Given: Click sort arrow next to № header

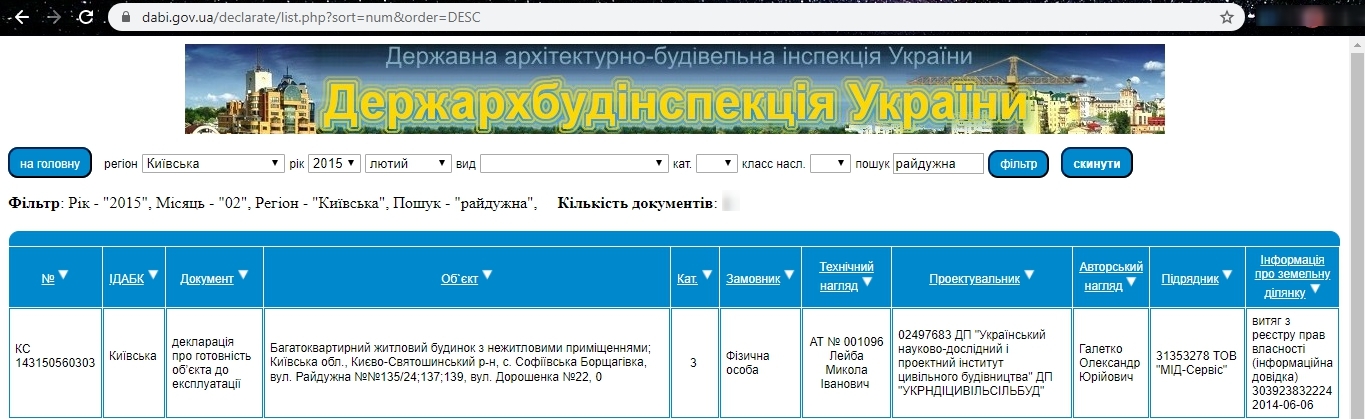Looking at the screenshot, I should pos(63,274).
